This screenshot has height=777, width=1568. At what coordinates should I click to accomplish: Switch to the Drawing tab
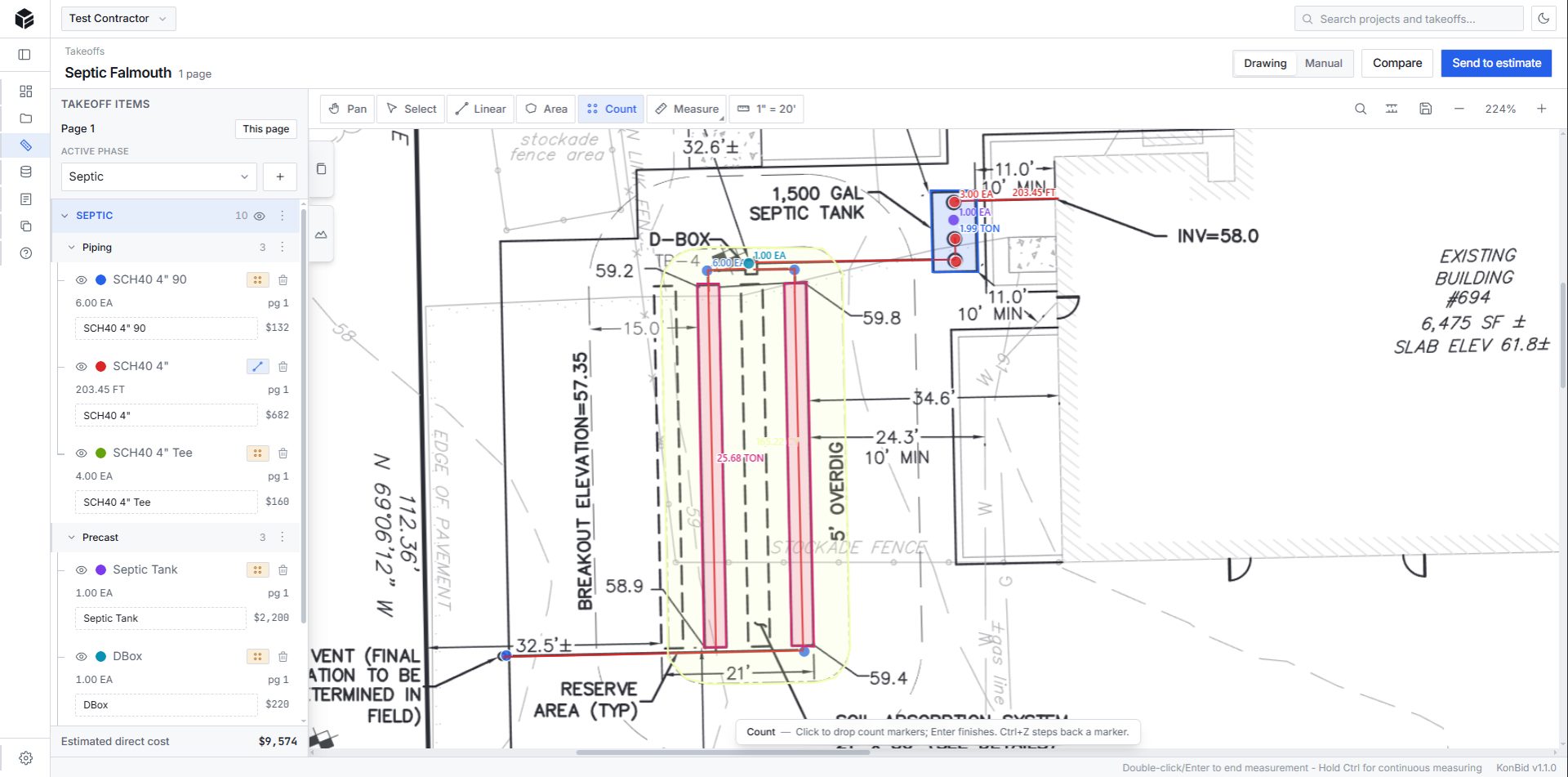point(1265,63)
